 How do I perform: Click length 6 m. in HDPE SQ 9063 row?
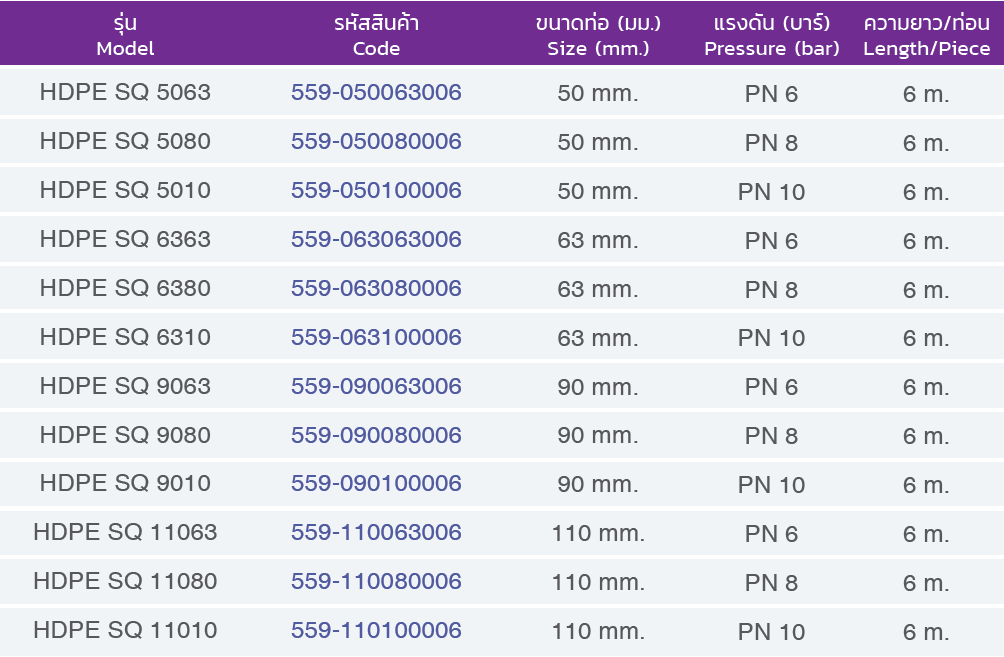coord(927,387)
